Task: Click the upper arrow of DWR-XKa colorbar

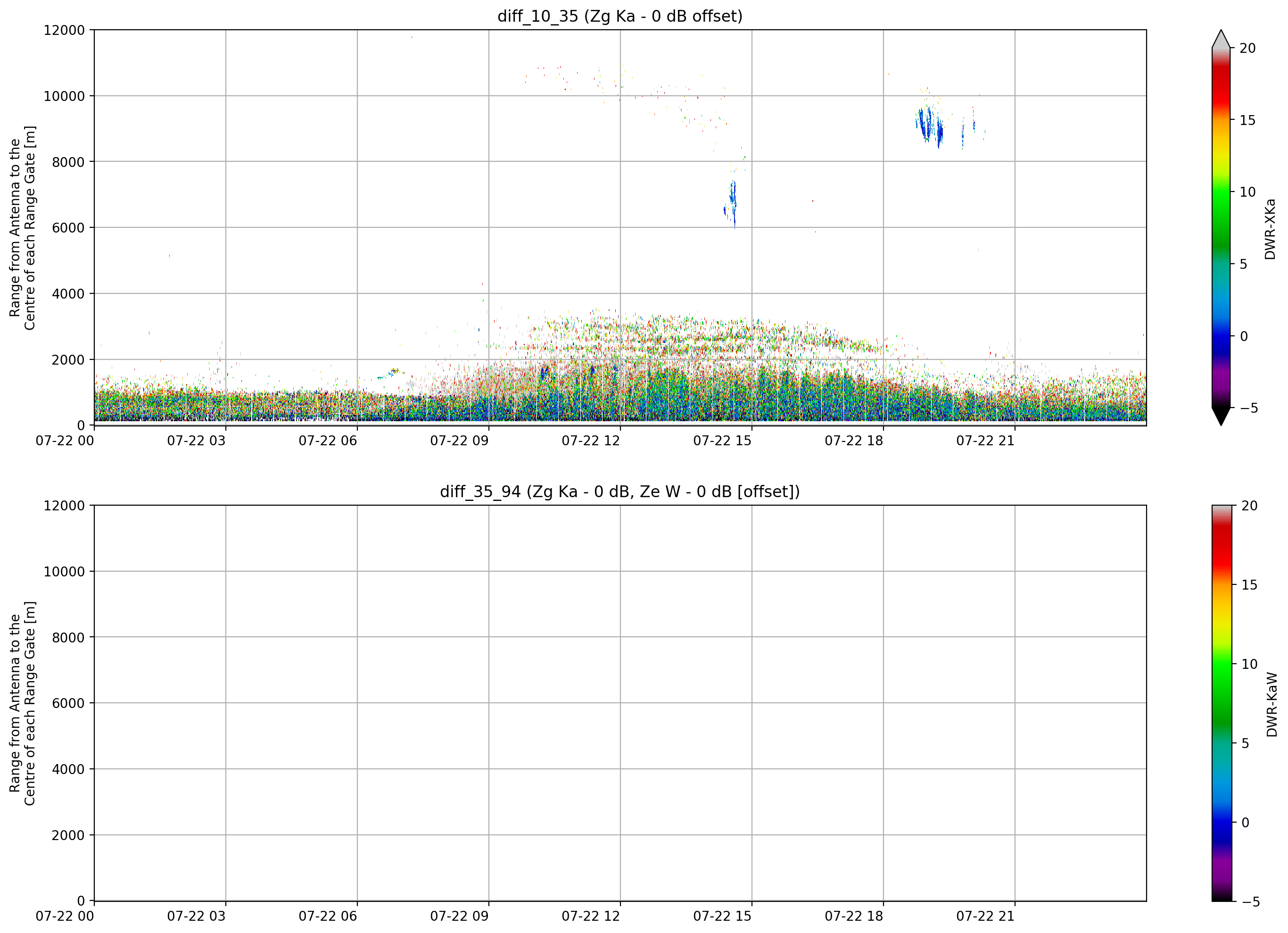Action: pyautogui.click(x=1221, y=39)
